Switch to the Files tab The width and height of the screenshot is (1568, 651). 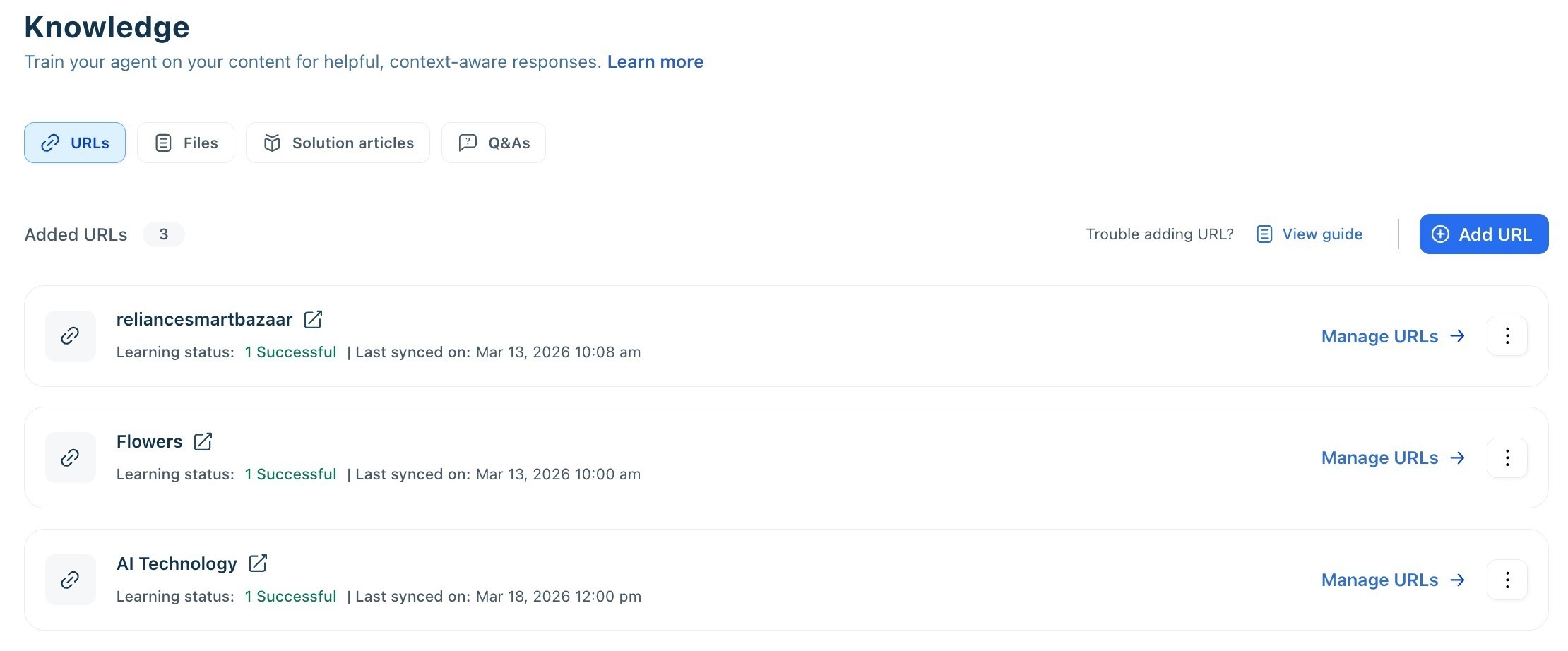186,143
